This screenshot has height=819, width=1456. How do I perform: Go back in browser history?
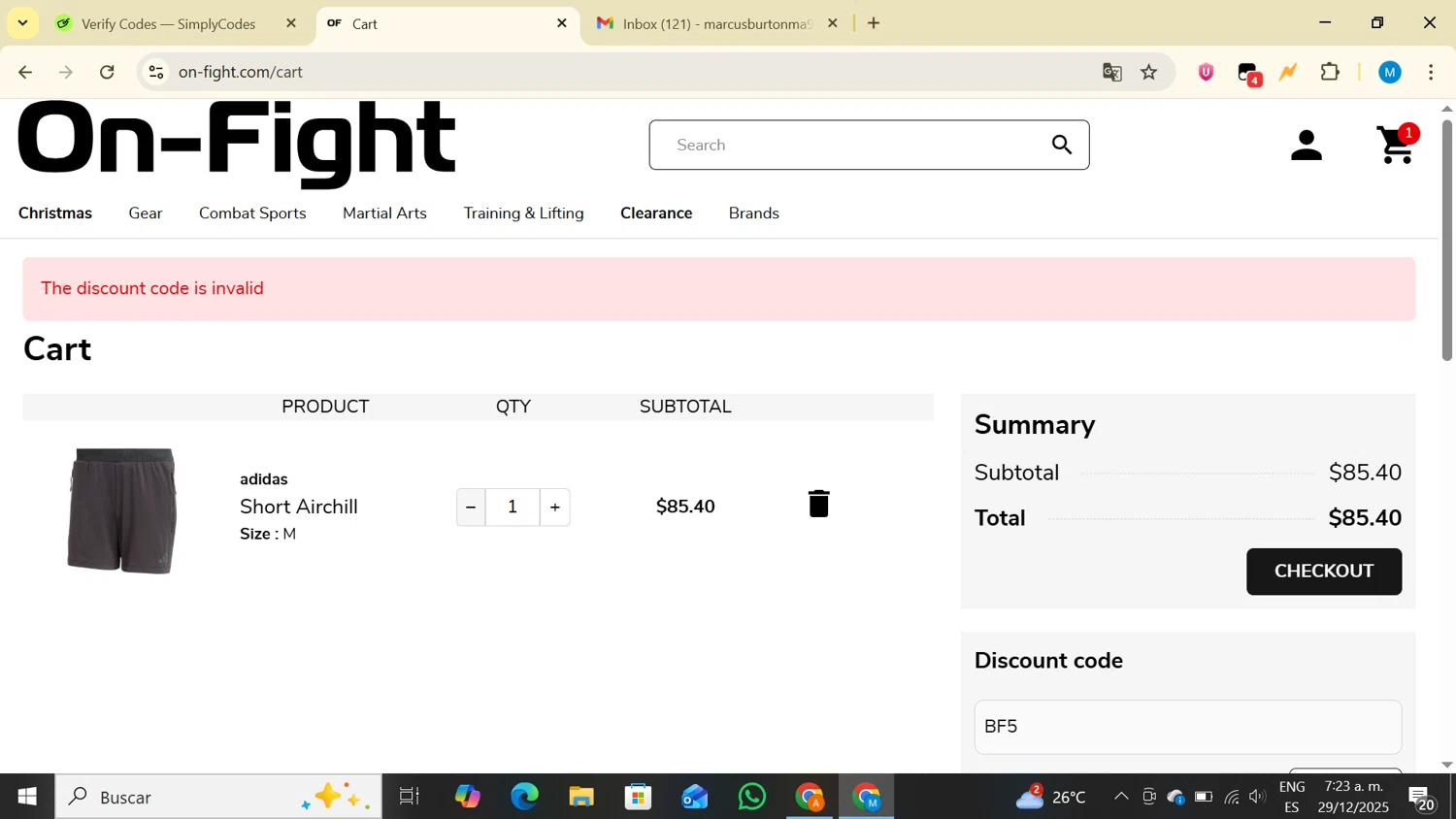click(25, 73)
